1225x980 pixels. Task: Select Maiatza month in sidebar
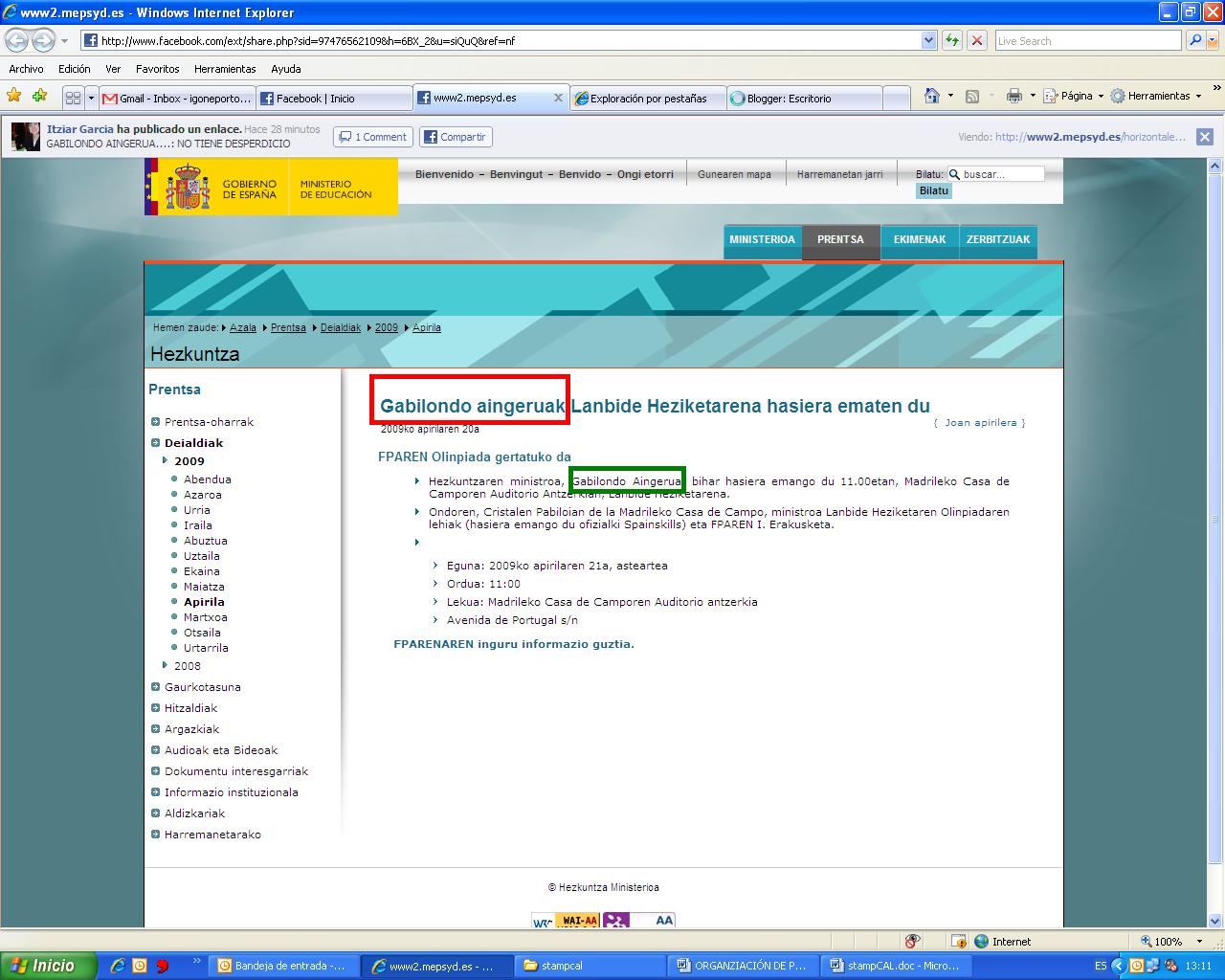(204, 587)
